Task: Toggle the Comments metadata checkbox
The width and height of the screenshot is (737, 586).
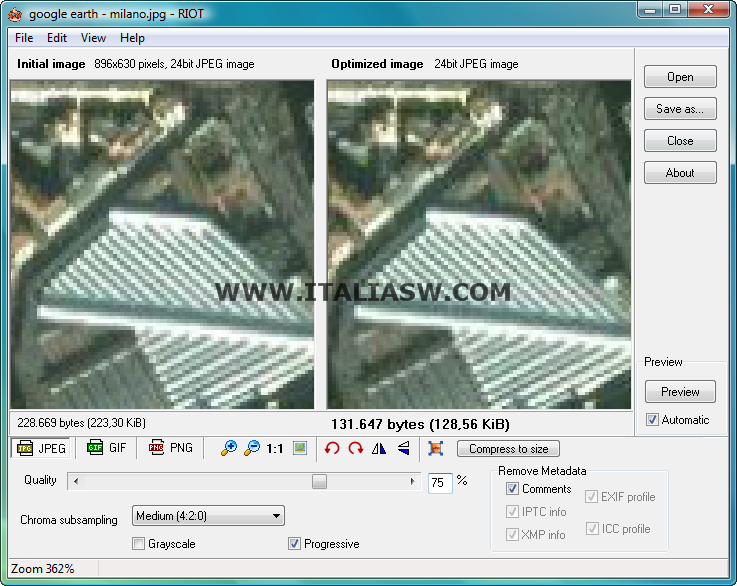Action: [x=512, y=489]
